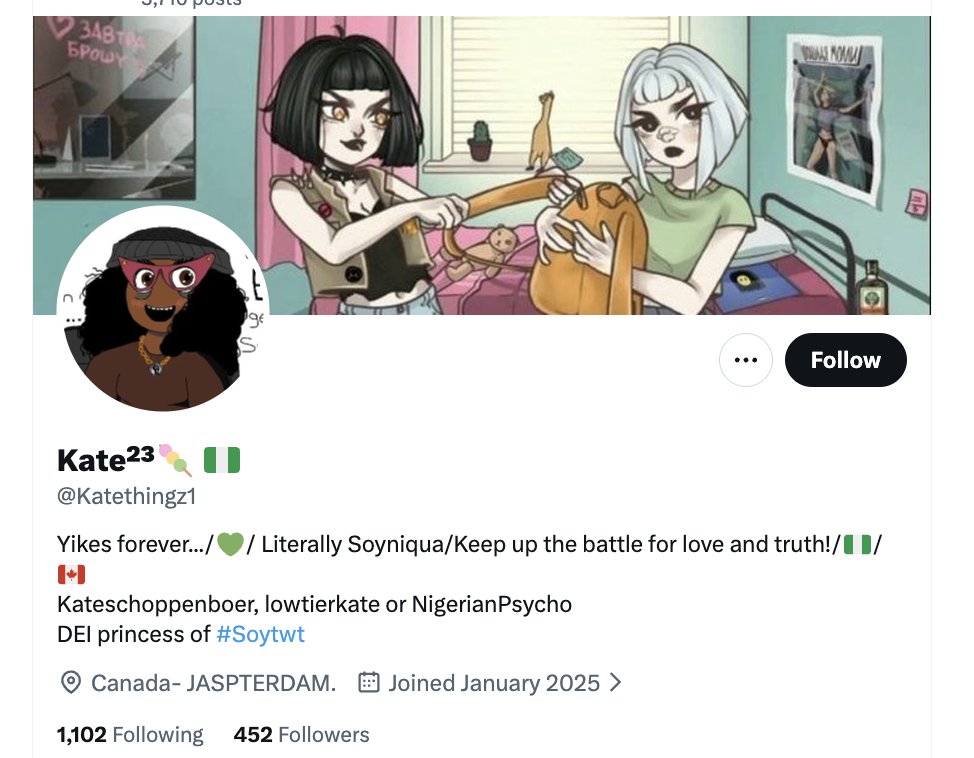Viewport: 974px width, 758px height.
Task: Click the green heart emoji in bio
Action: [x=230, y=545]
